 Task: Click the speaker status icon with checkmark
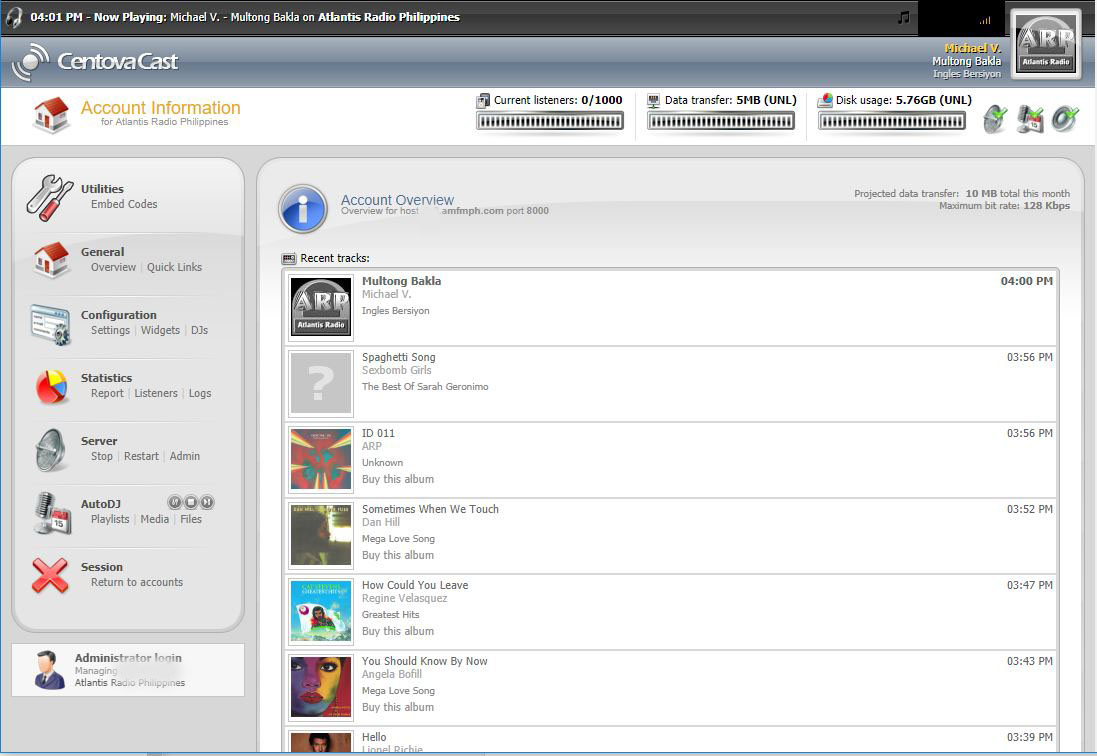1066,119
